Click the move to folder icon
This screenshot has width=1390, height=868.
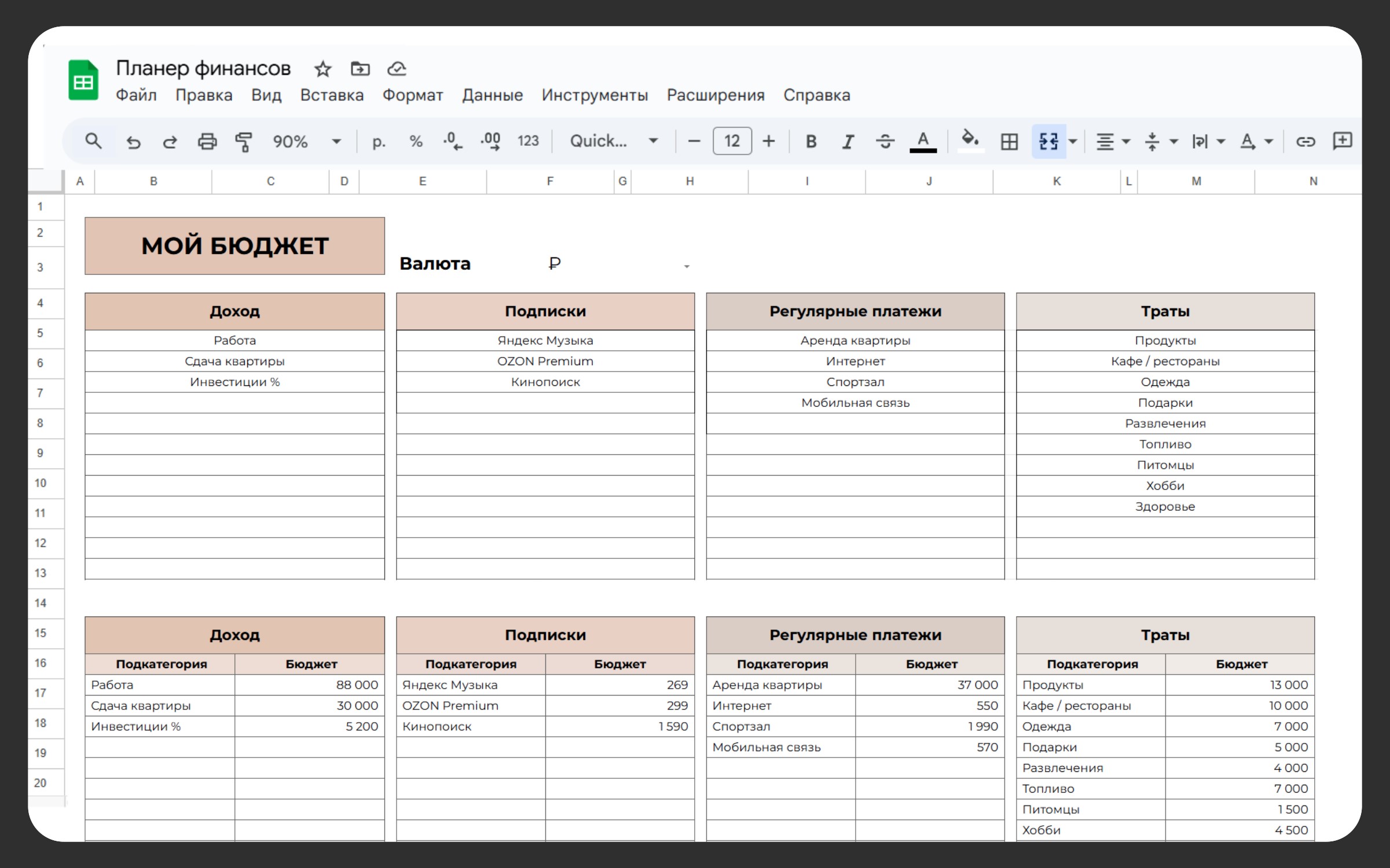click(360, 69)
